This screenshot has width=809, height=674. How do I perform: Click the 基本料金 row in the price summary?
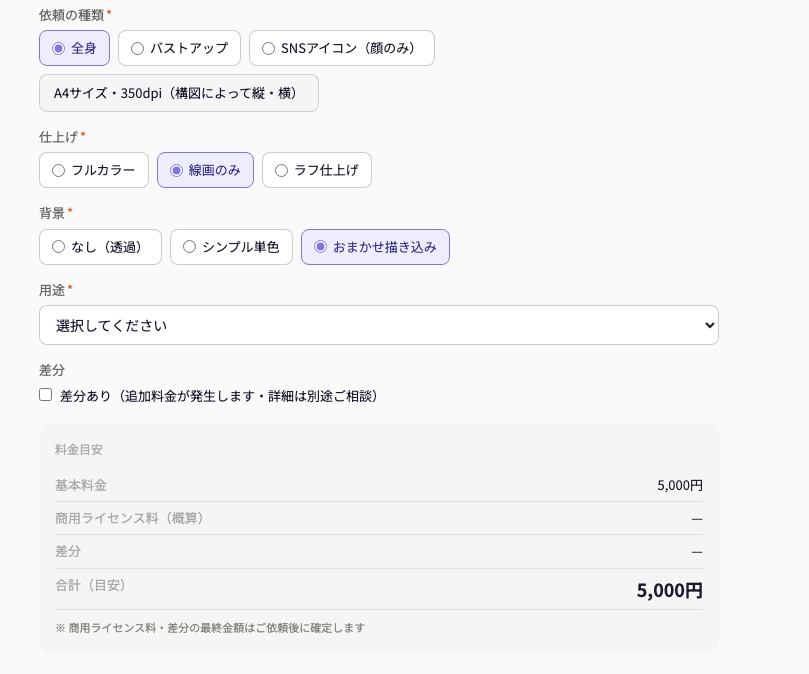[379, 485]
